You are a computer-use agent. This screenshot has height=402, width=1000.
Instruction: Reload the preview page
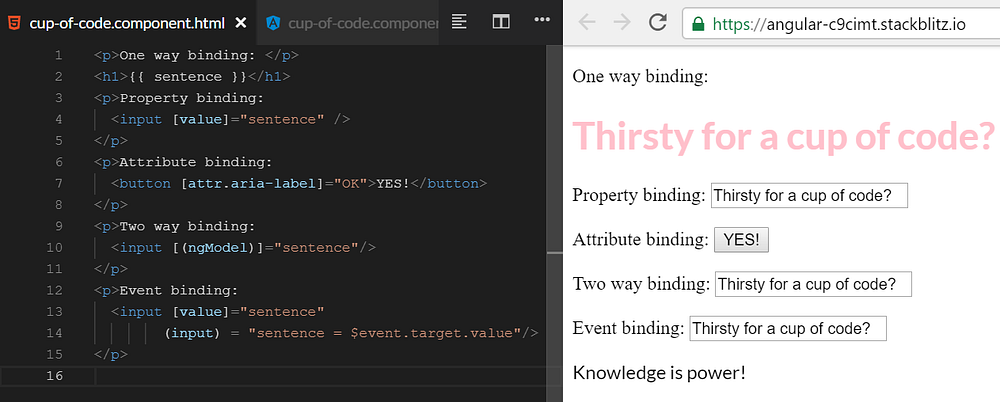tap(658, 24)
